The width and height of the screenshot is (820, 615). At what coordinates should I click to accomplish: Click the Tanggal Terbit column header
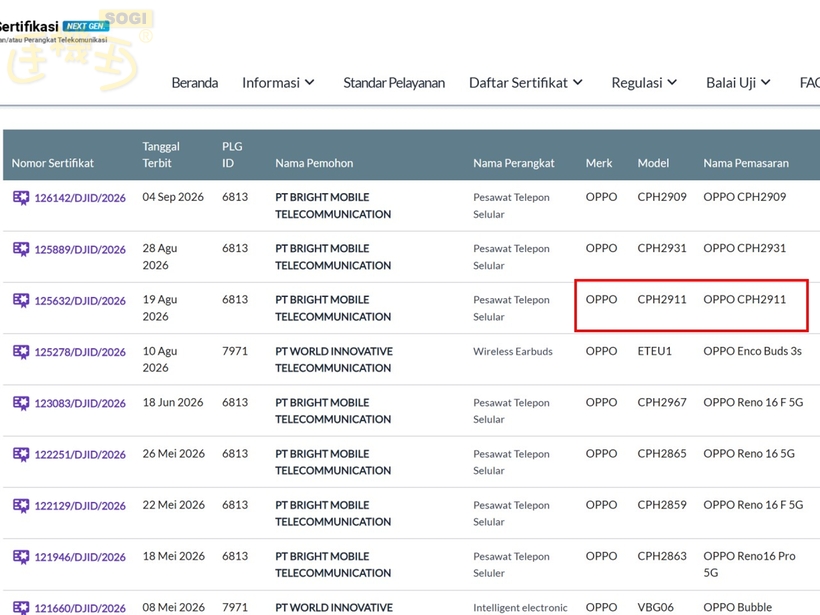(161, 155)
